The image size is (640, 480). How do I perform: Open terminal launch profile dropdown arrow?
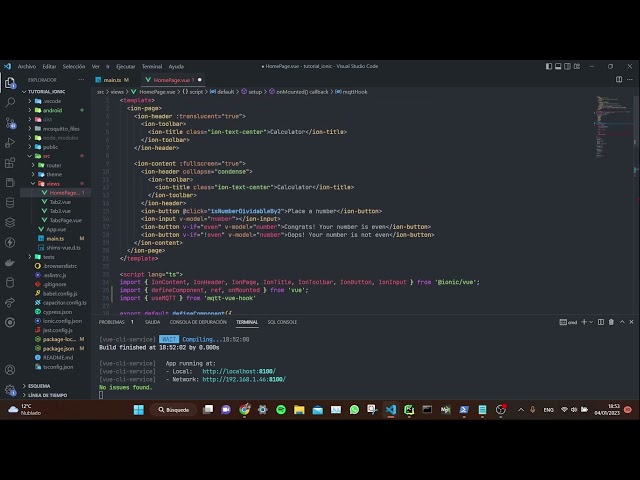coord(591,322)
